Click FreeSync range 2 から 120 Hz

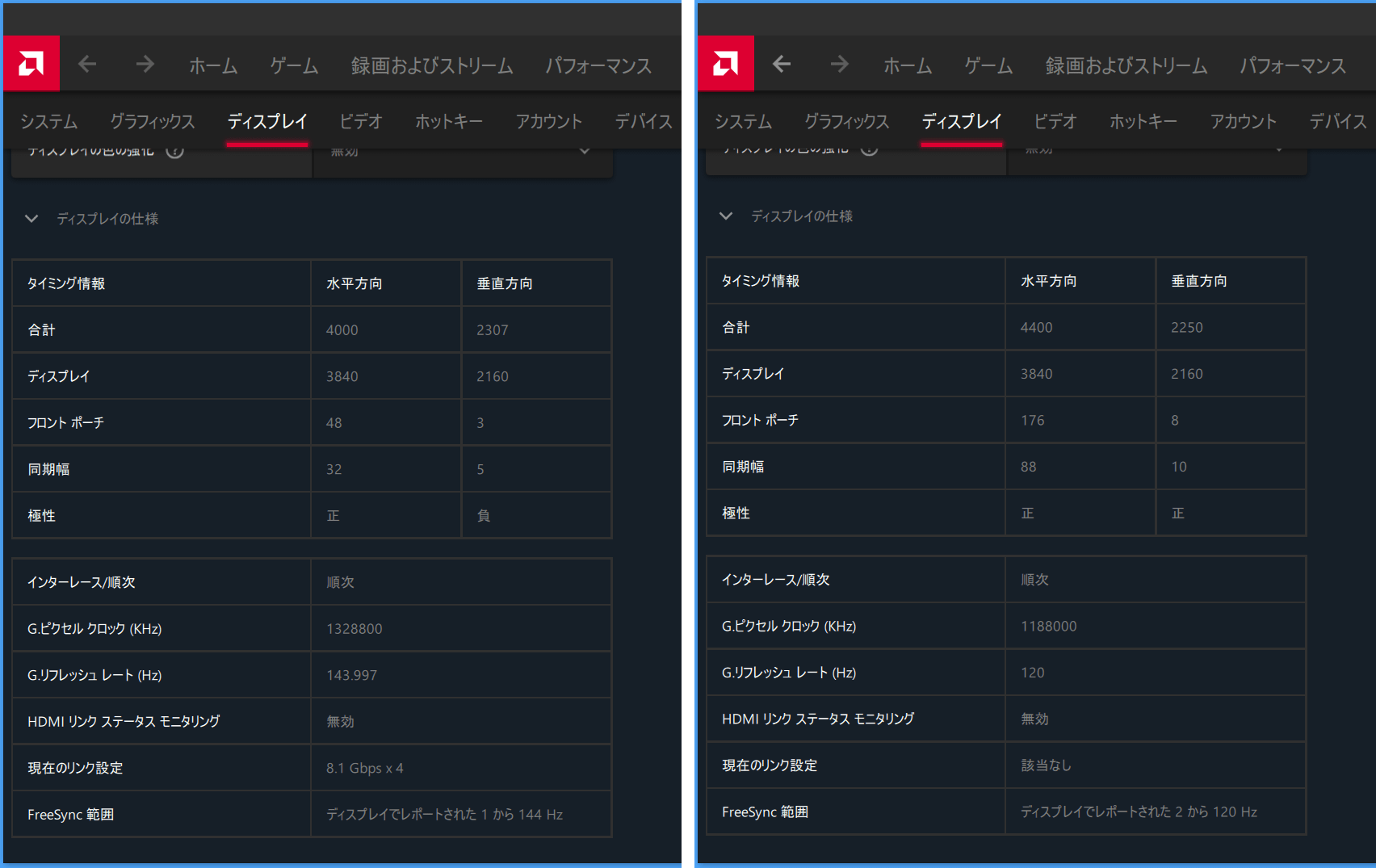coord(1139,812)
